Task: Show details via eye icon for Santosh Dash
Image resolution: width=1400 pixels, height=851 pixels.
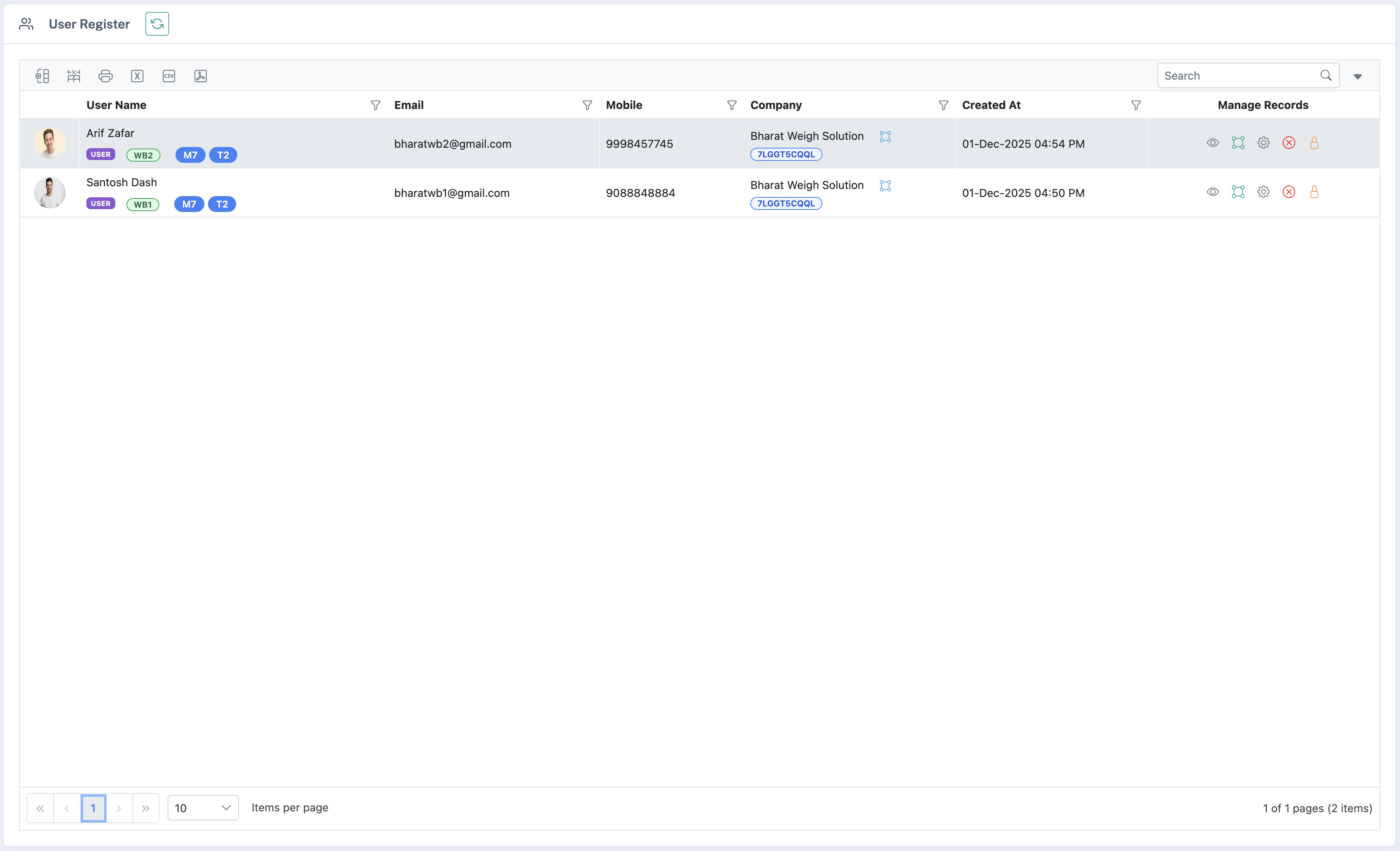Action: [1213, 192]
